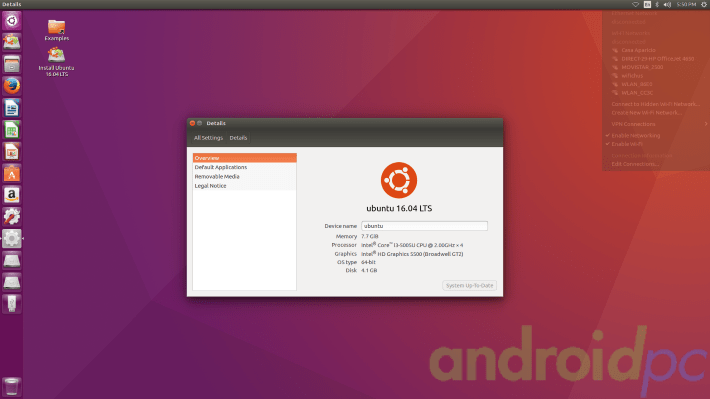The height and width of the screenshot is (399, 710).
Task: Click the ubuntu 16.04 LTS heading
Action: coord(399,208)
